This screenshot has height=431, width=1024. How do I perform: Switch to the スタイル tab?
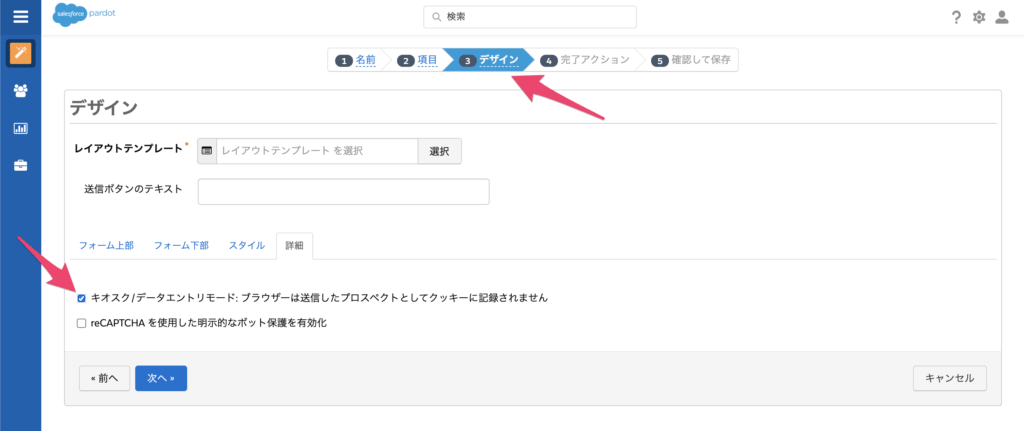pyautogui.click(x=247, y=246)
